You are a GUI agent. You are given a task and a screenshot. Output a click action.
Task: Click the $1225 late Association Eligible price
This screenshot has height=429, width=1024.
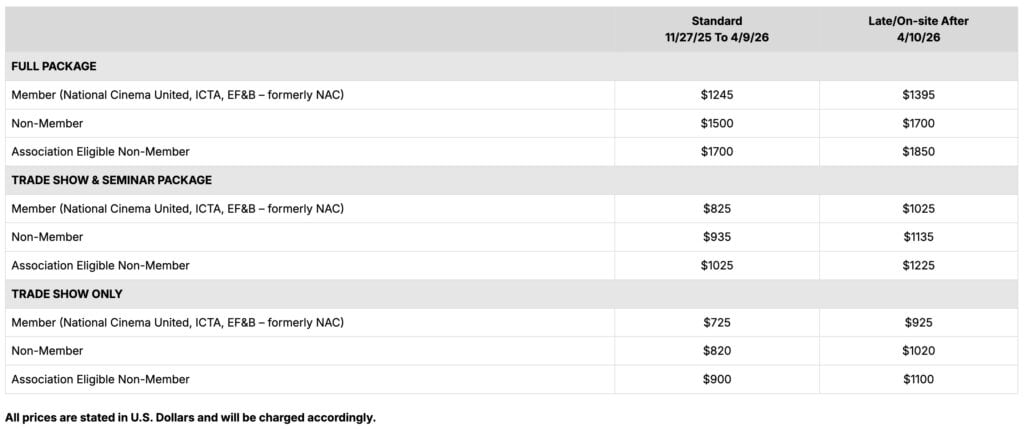coord(918,266)
